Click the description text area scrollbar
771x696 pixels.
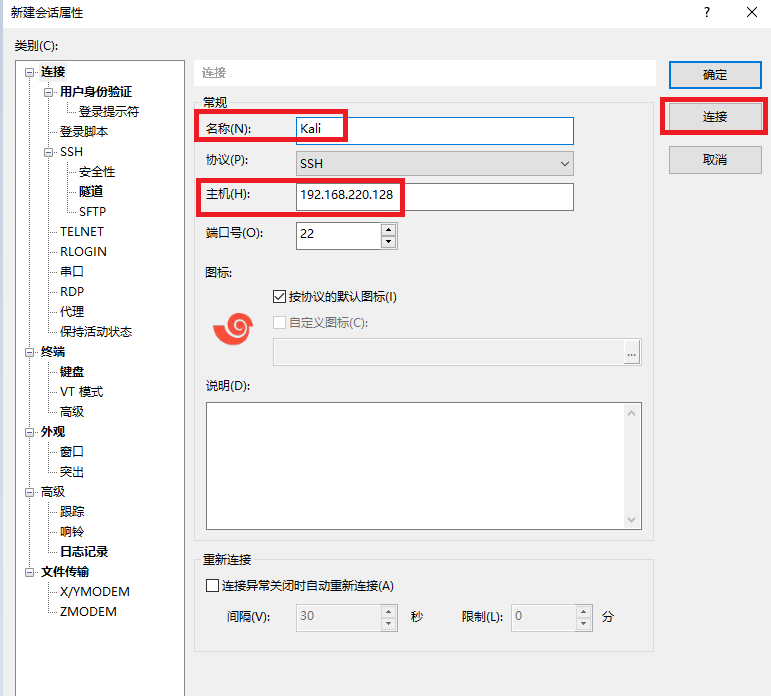click(632, 465)
